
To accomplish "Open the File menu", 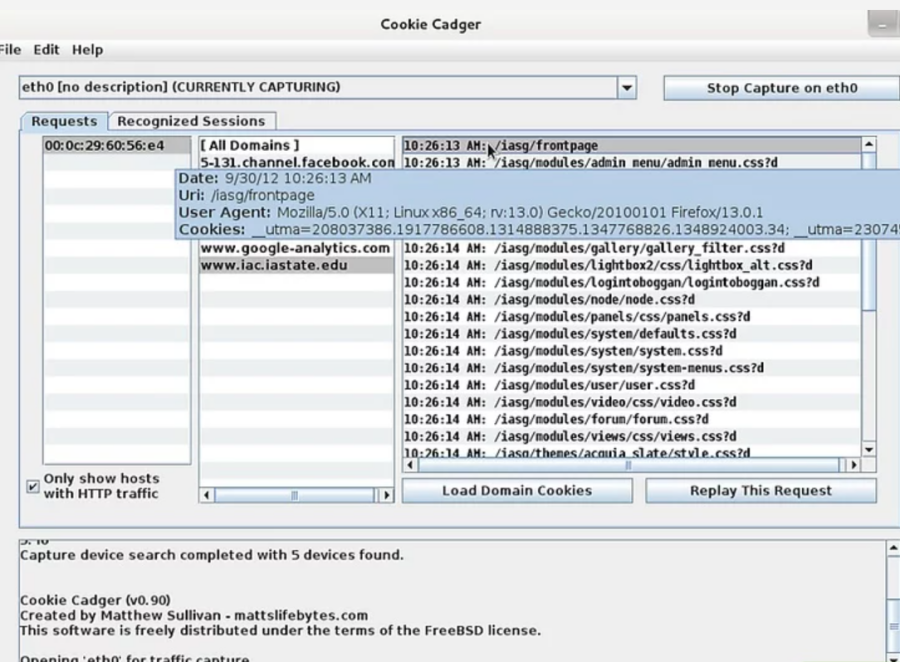I will coord(10,50).
